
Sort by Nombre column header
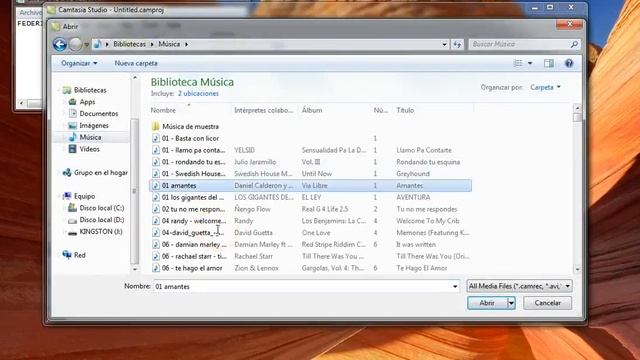point(163,110)
